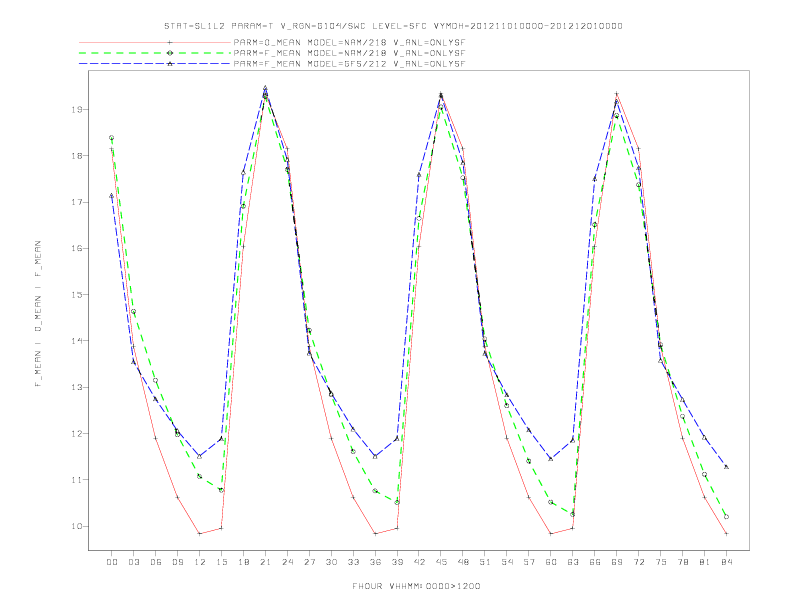Click the blue dashed legend line sample

coord(155,64)
